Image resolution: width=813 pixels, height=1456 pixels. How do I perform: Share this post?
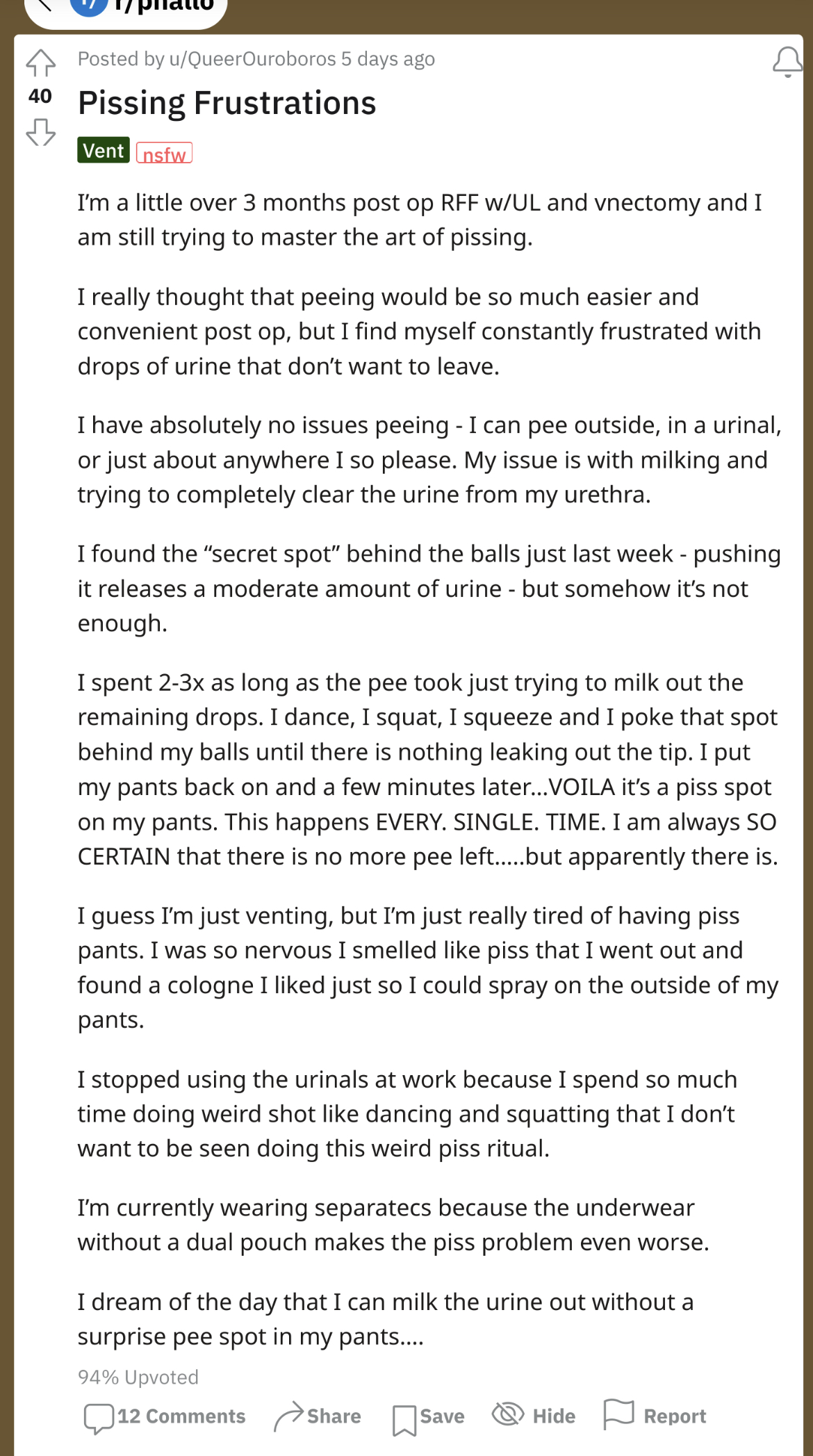[x=318, y=1416]
